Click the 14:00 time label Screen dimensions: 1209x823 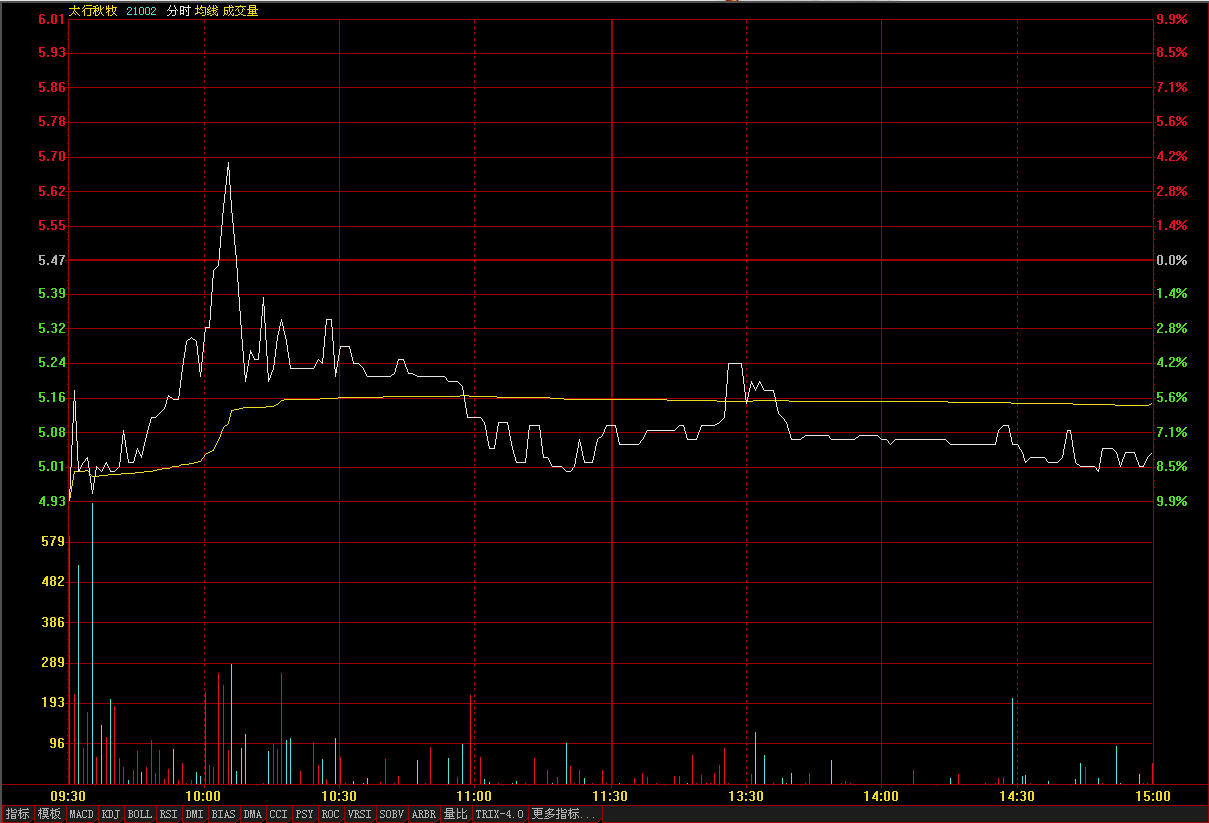(881, 796)
